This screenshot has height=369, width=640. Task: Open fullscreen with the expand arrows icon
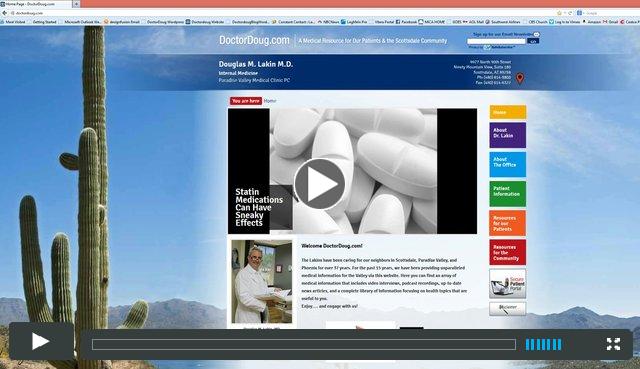[x=613, y=344]
